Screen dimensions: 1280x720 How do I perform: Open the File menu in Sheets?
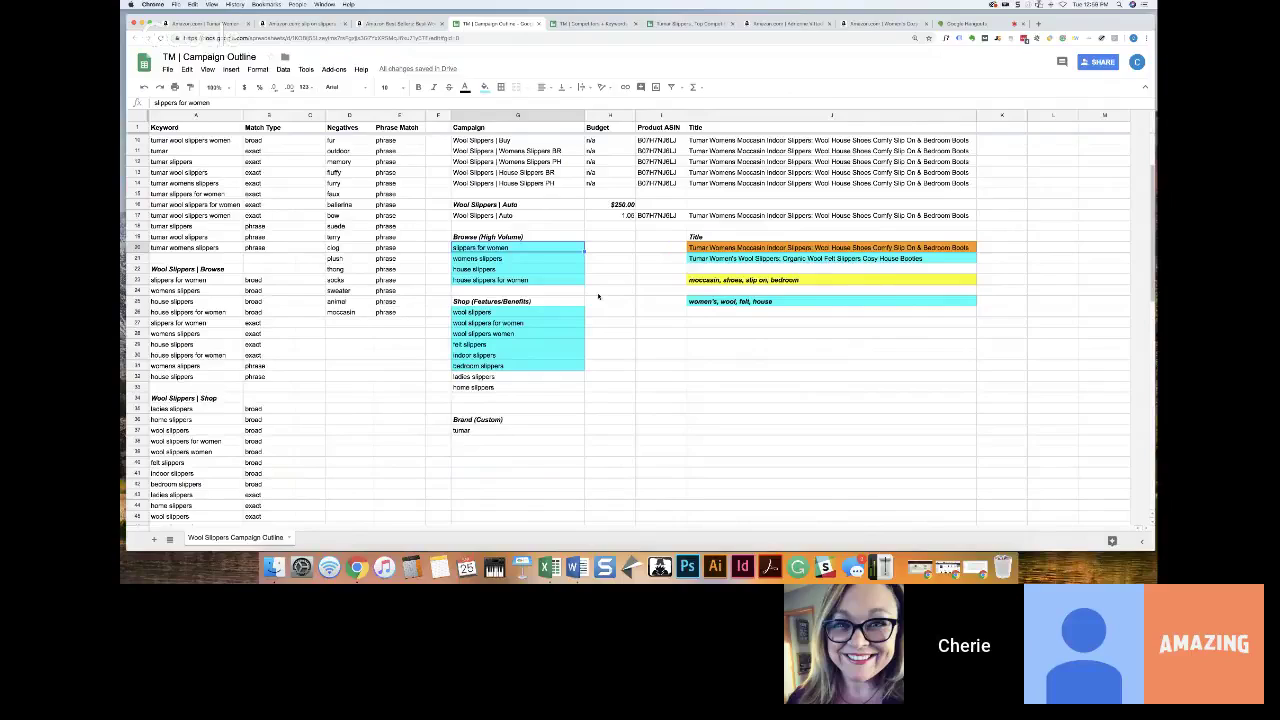coord(168,69)
